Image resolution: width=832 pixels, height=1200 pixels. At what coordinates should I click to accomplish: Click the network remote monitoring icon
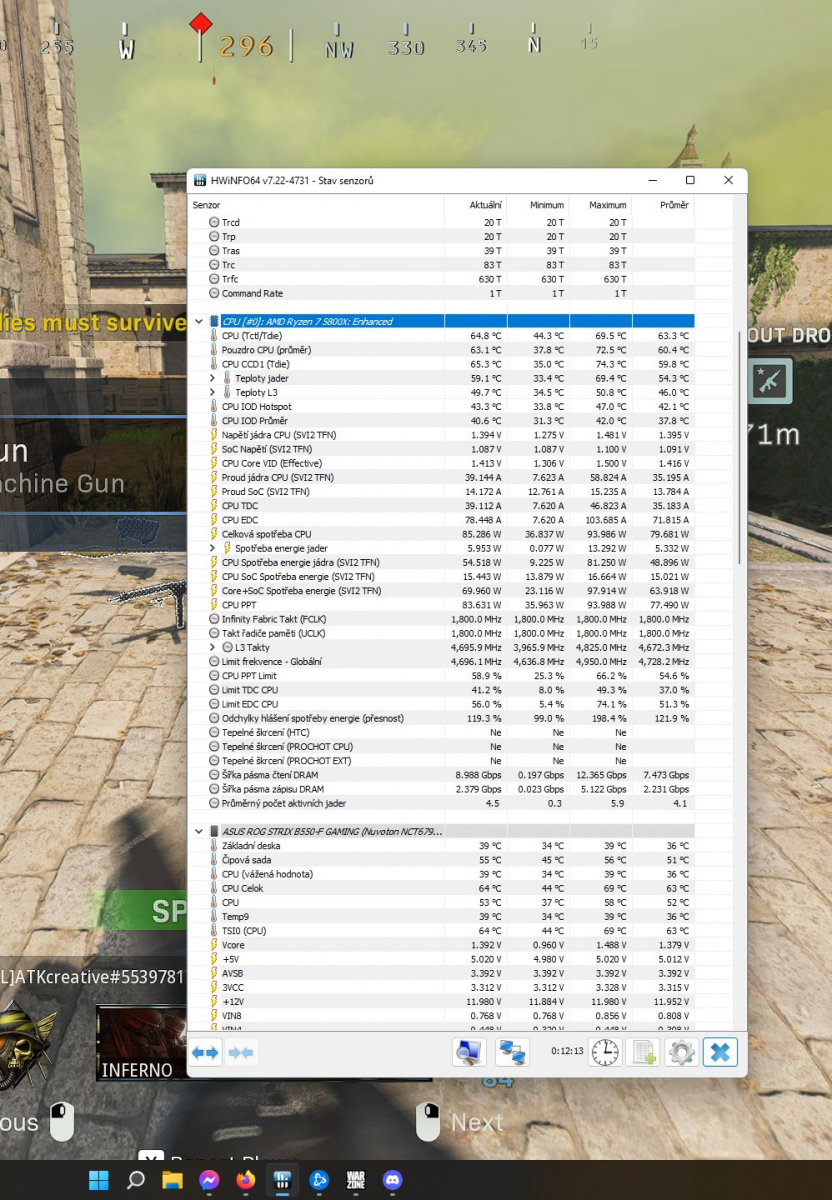click(x=512, y=1053)
